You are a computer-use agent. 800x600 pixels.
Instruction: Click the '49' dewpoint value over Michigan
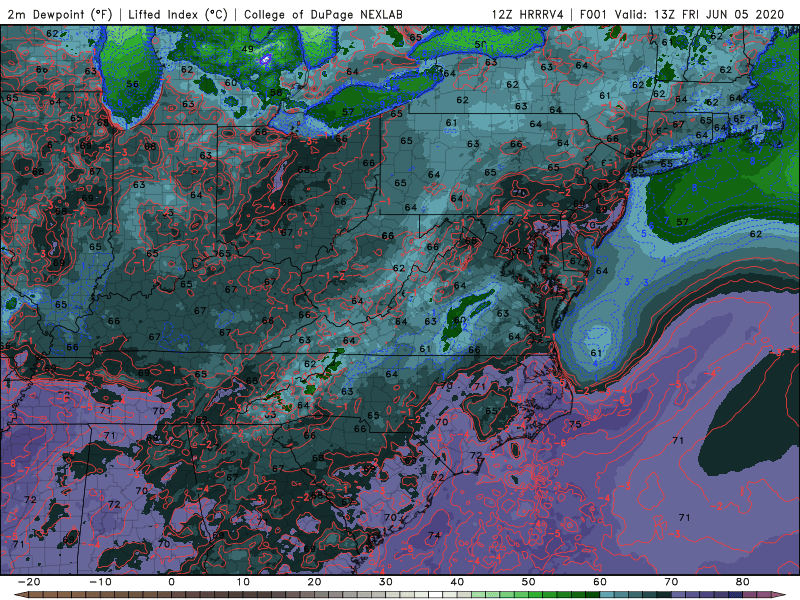pos(247,49)
